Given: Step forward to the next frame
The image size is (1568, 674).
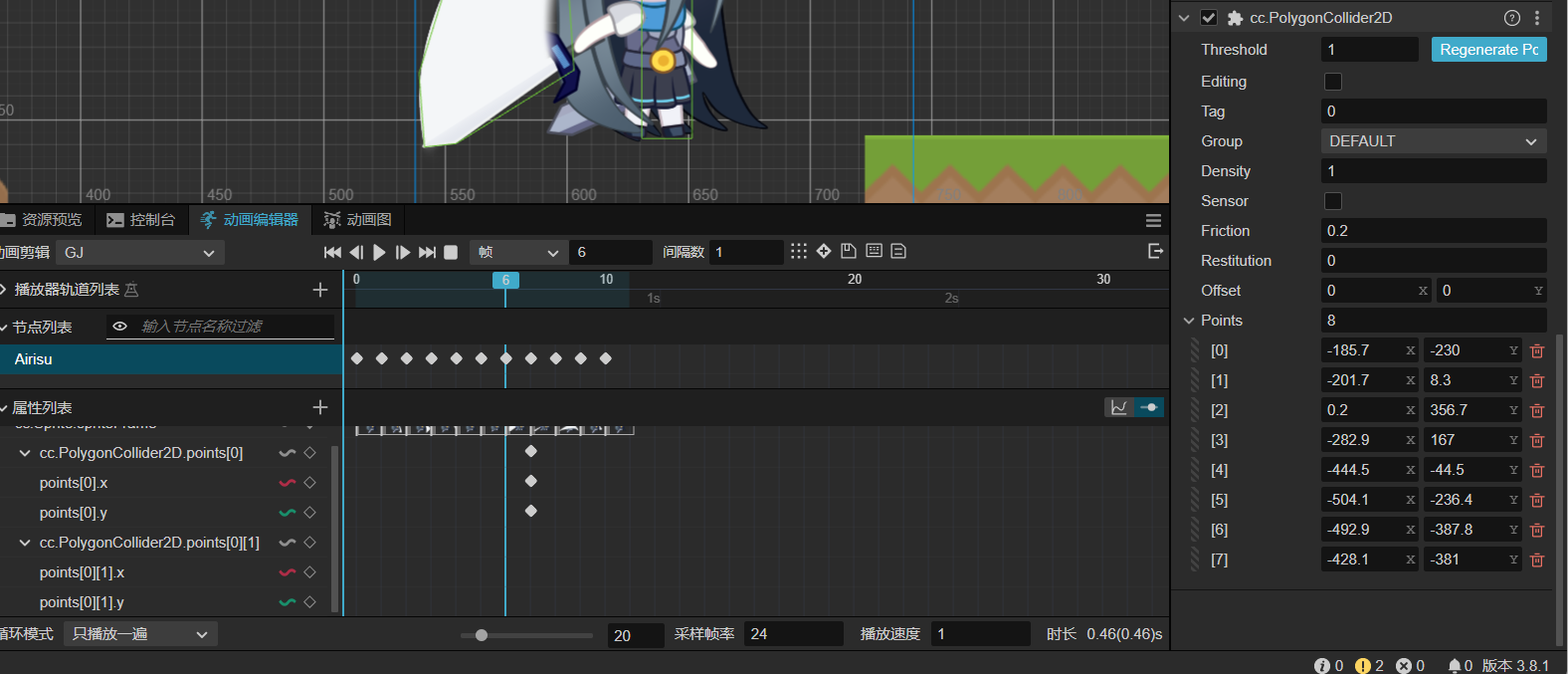Looking at the screenshot, I should click(403, 253).
